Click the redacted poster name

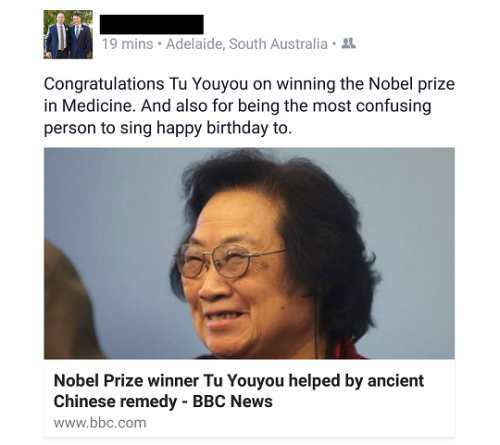pyautogui.click(x=152, y=24)
